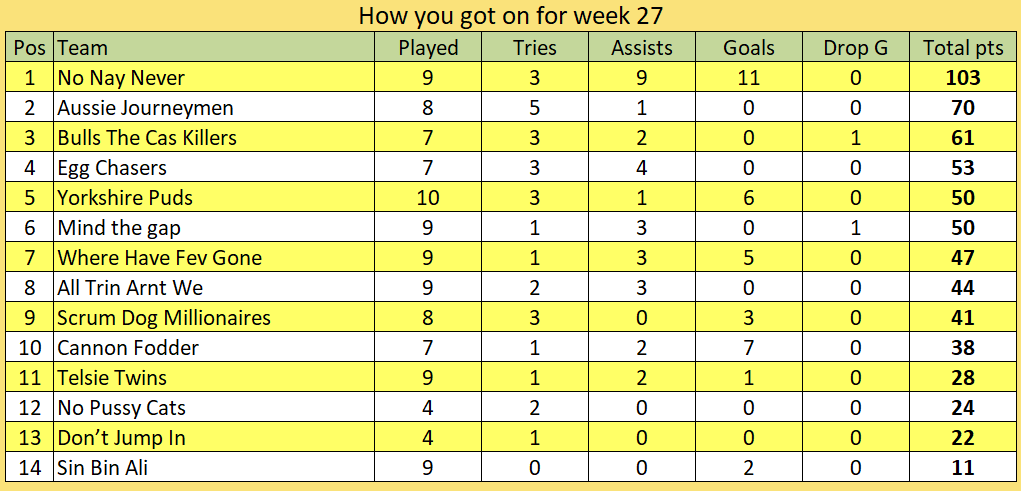Select the Bulls The Cas Killers cell
Screen dimensions: 1021x491
[214, 137]
